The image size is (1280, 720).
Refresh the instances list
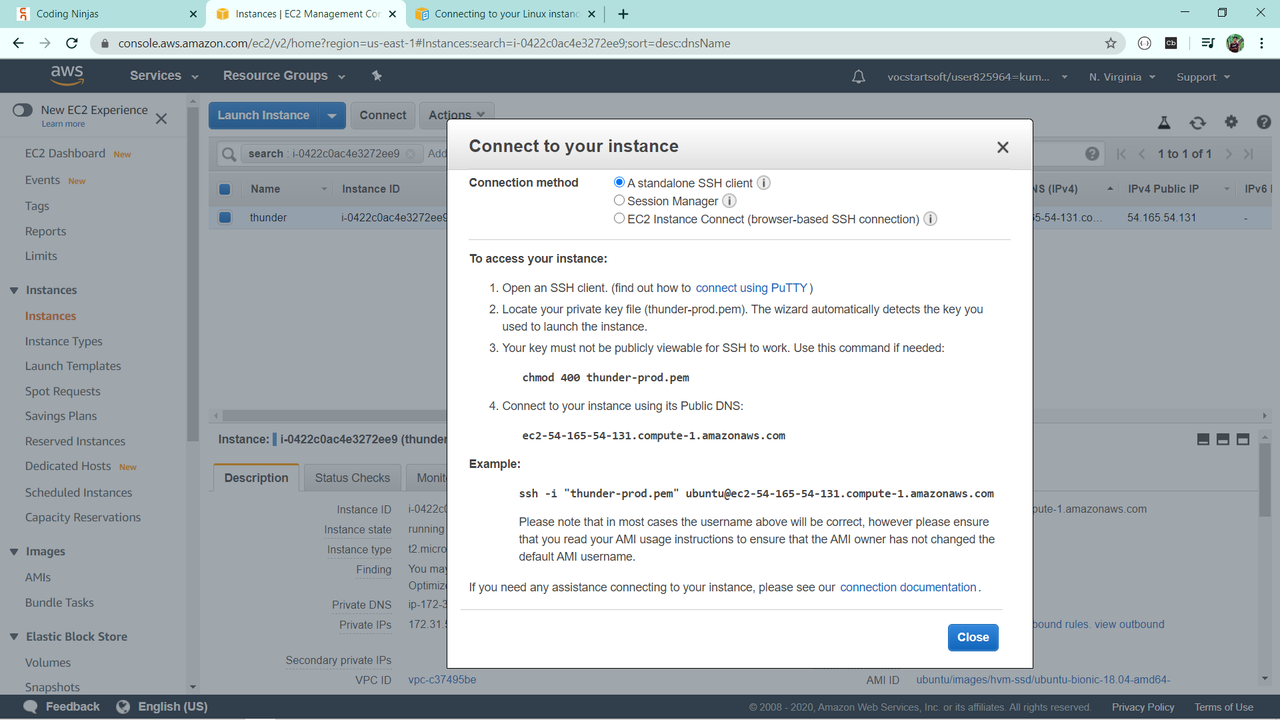point(1197,122)
